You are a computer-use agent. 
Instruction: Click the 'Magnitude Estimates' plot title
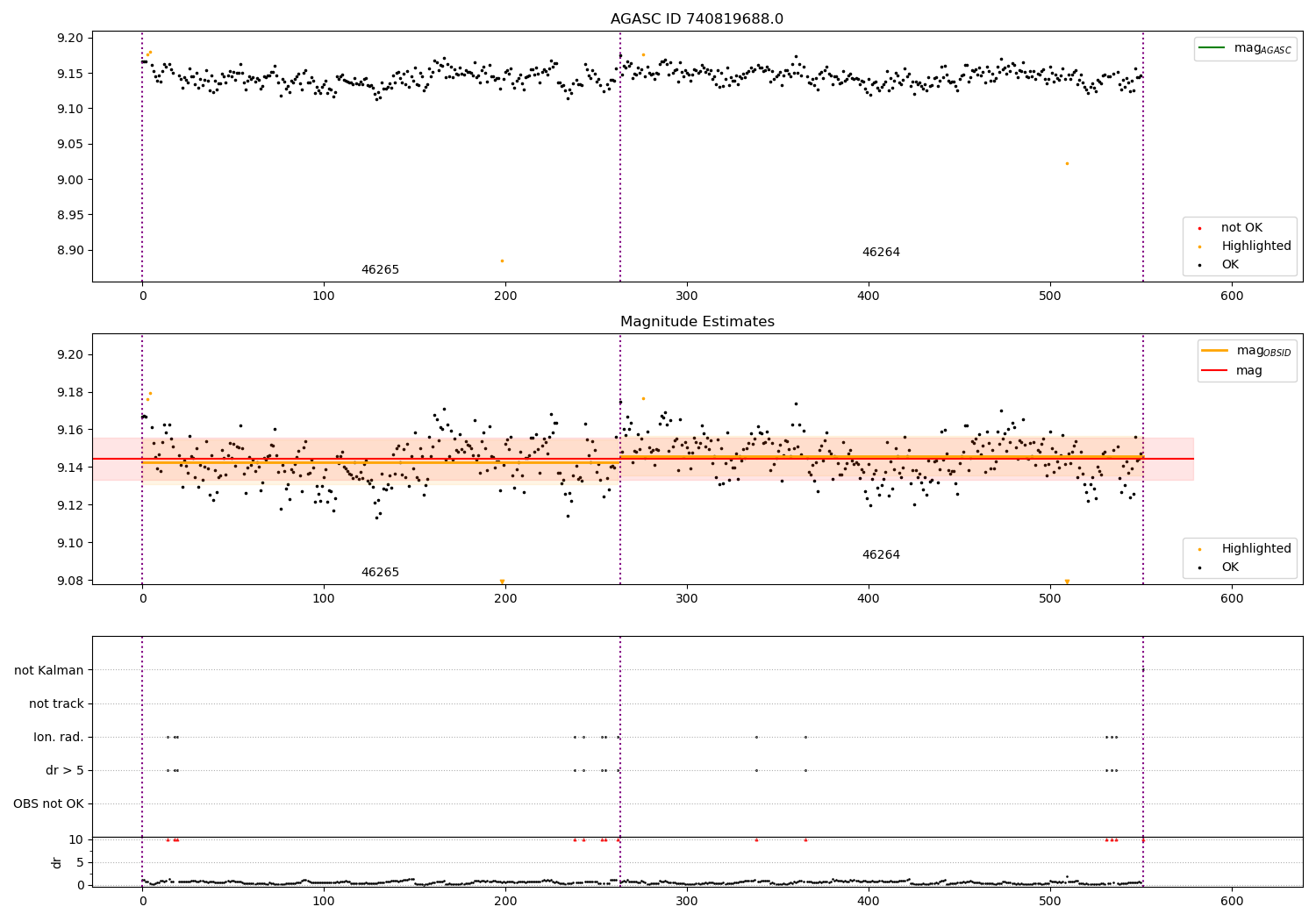(697, 322)
